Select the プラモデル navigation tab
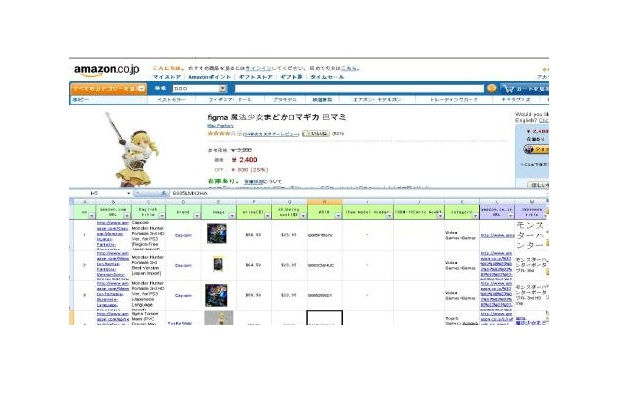The image size is (623, 405). pos(284,100)
